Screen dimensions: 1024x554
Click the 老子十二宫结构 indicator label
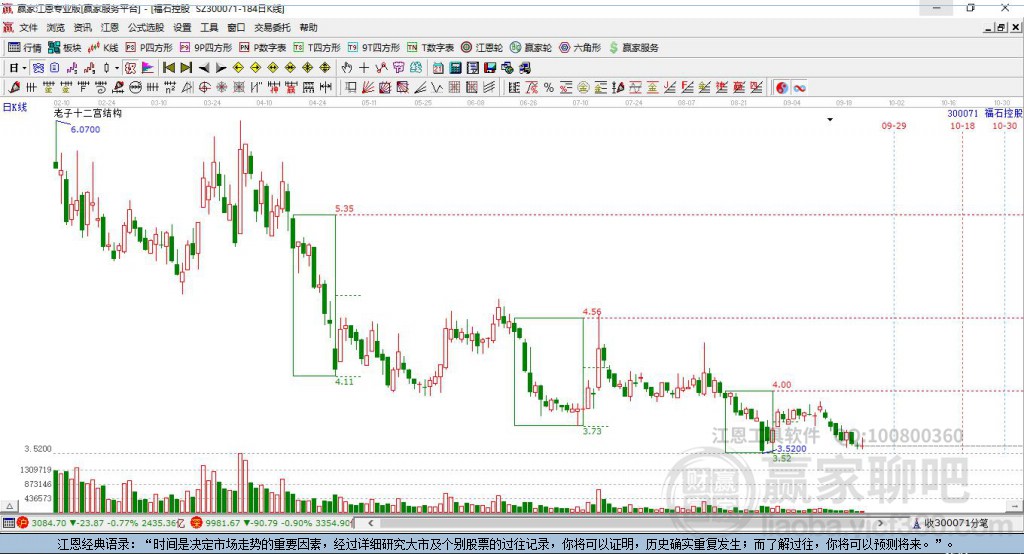[88, 113]
